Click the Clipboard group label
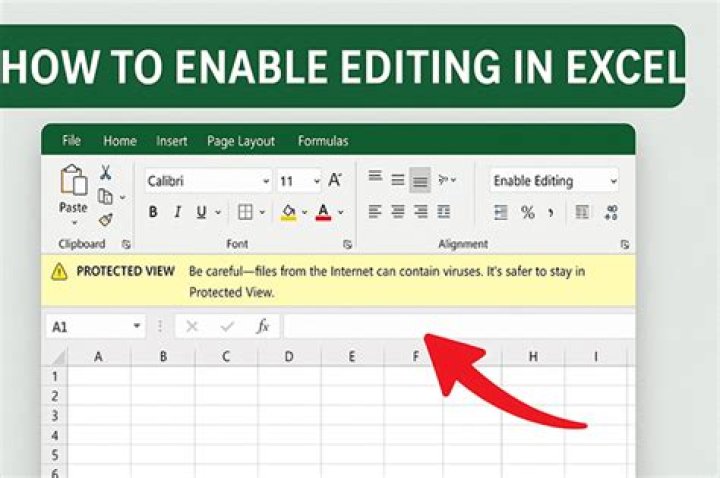720x478 pixels. click(x=82, y=244)
